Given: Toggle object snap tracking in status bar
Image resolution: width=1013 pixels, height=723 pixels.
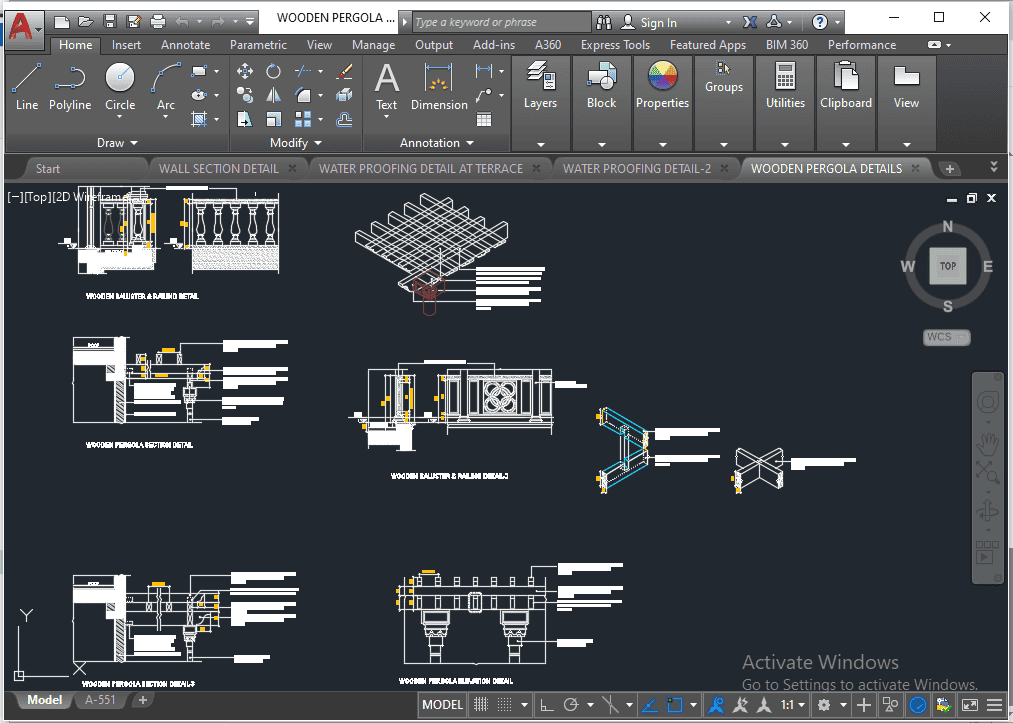Looking at the screenshot, I should click(x=650, y=705).
